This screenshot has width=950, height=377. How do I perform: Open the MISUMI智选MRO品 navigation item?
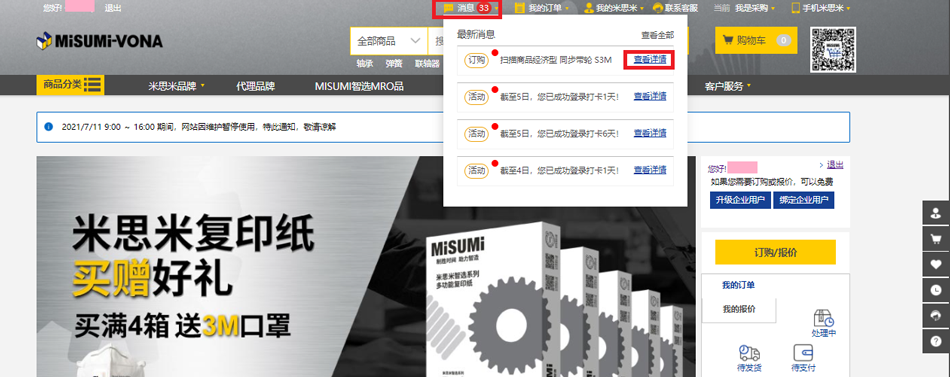pos(359,86)
